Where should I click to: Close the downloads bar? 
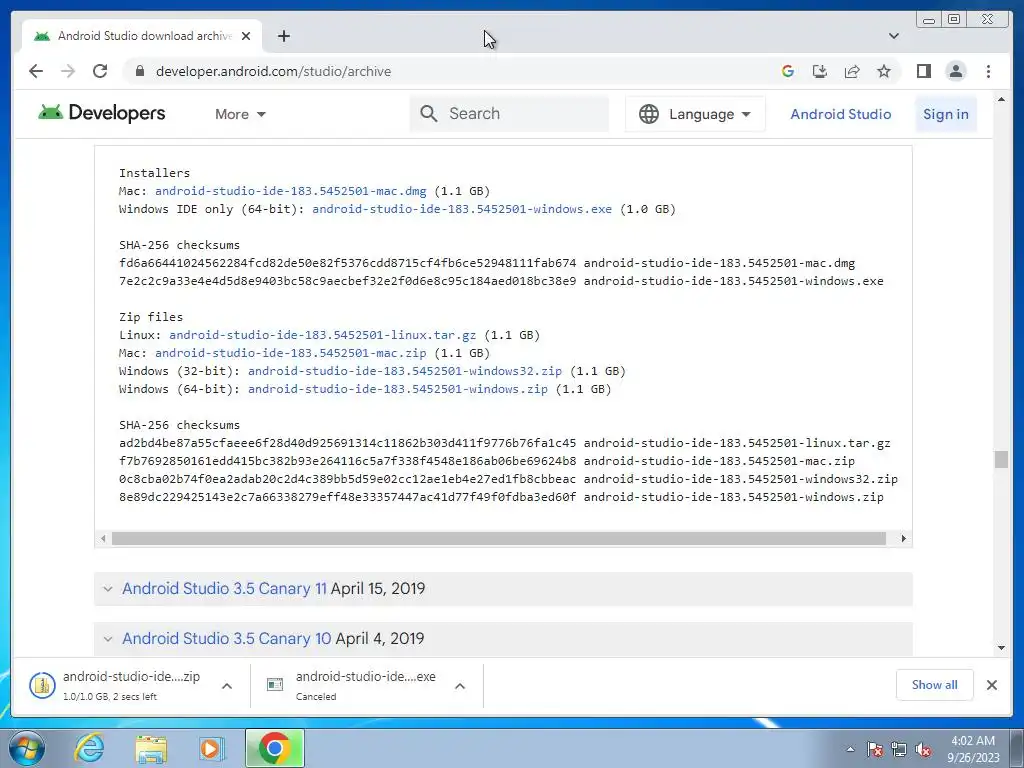coord(991,685)
